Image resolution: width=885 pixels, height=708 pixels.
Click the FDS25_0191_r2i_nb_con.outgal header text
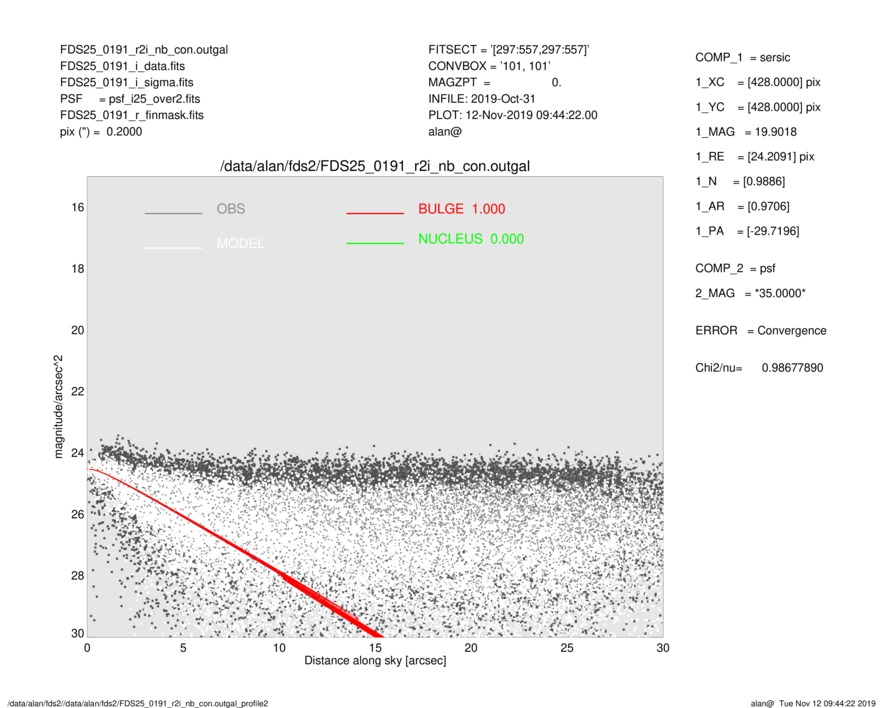144,50
